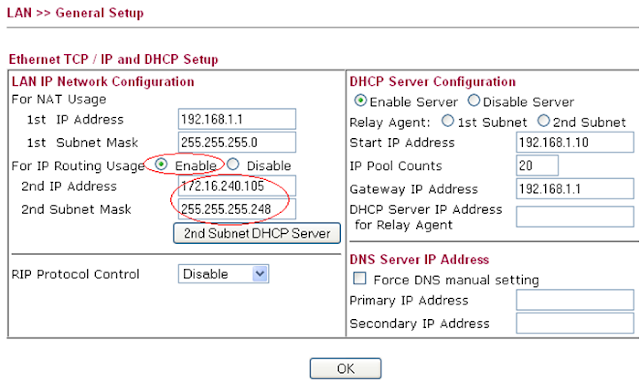The image size is (640, 383).
Task: Click the 'RIP Protocol Control' label
Action: [76, 274]
